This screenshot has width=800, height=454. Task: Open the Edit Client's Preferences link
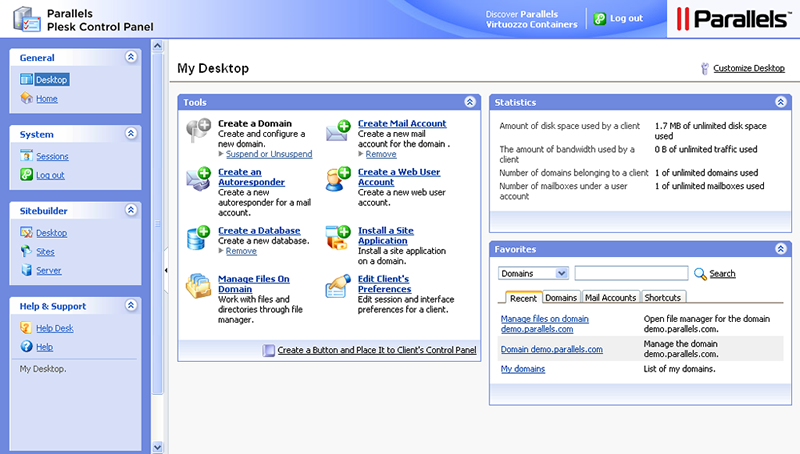tap(384, 284)
